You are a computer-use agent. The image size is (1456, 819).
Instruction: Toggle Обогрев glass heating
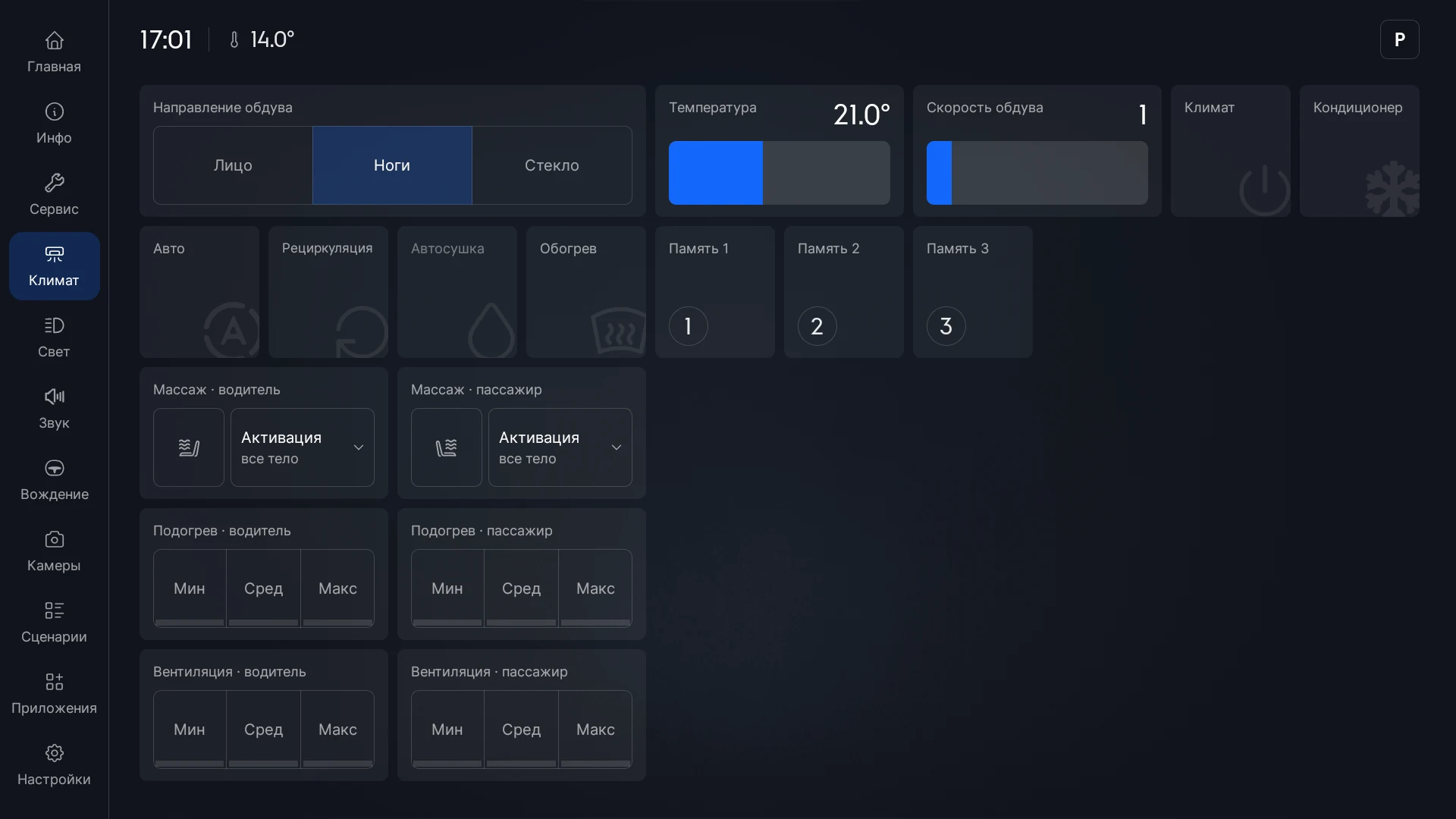(586, 292)
